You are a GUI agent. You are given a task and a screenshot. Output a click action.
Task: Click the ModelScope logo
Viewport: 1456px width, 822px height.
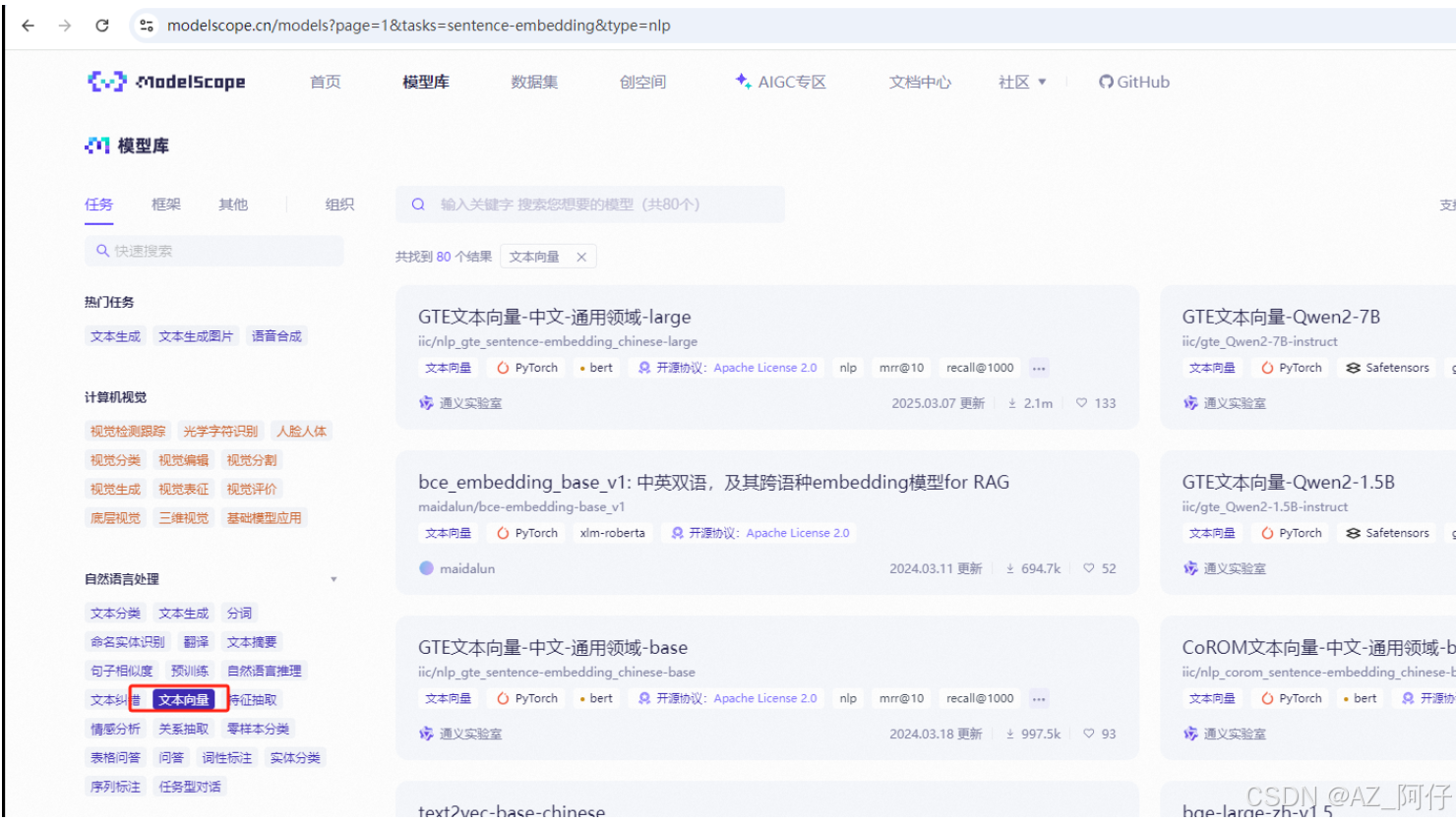(x=166, y=82)
